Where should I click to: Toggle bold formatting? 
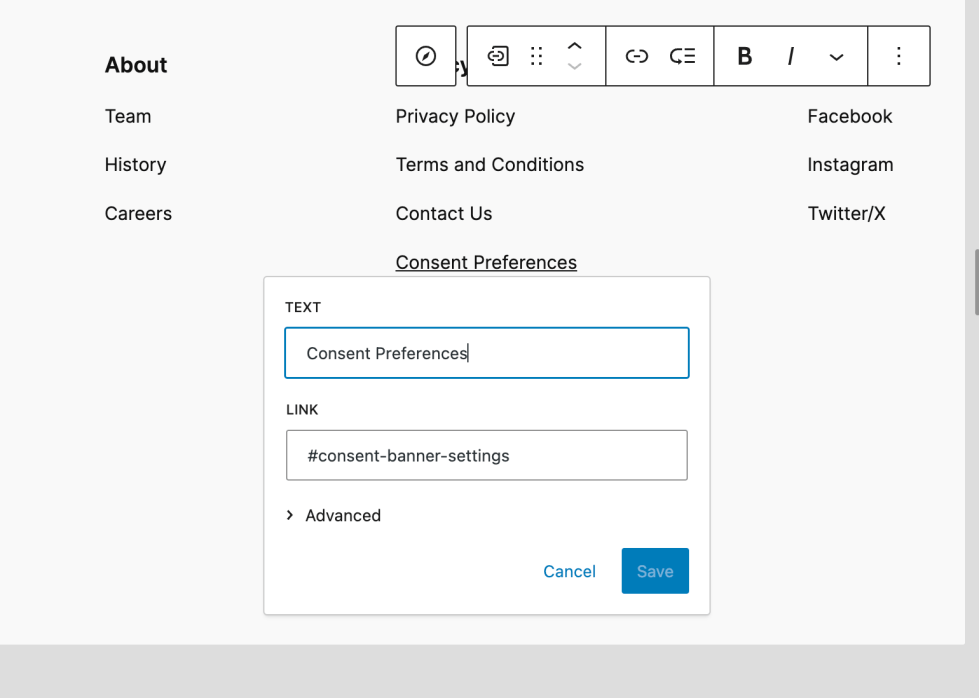[745, 56]
